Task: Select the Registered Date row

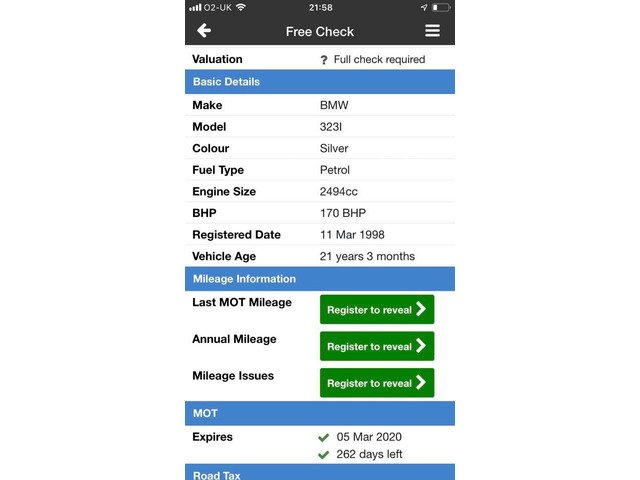Action: [x=320, y=235]
